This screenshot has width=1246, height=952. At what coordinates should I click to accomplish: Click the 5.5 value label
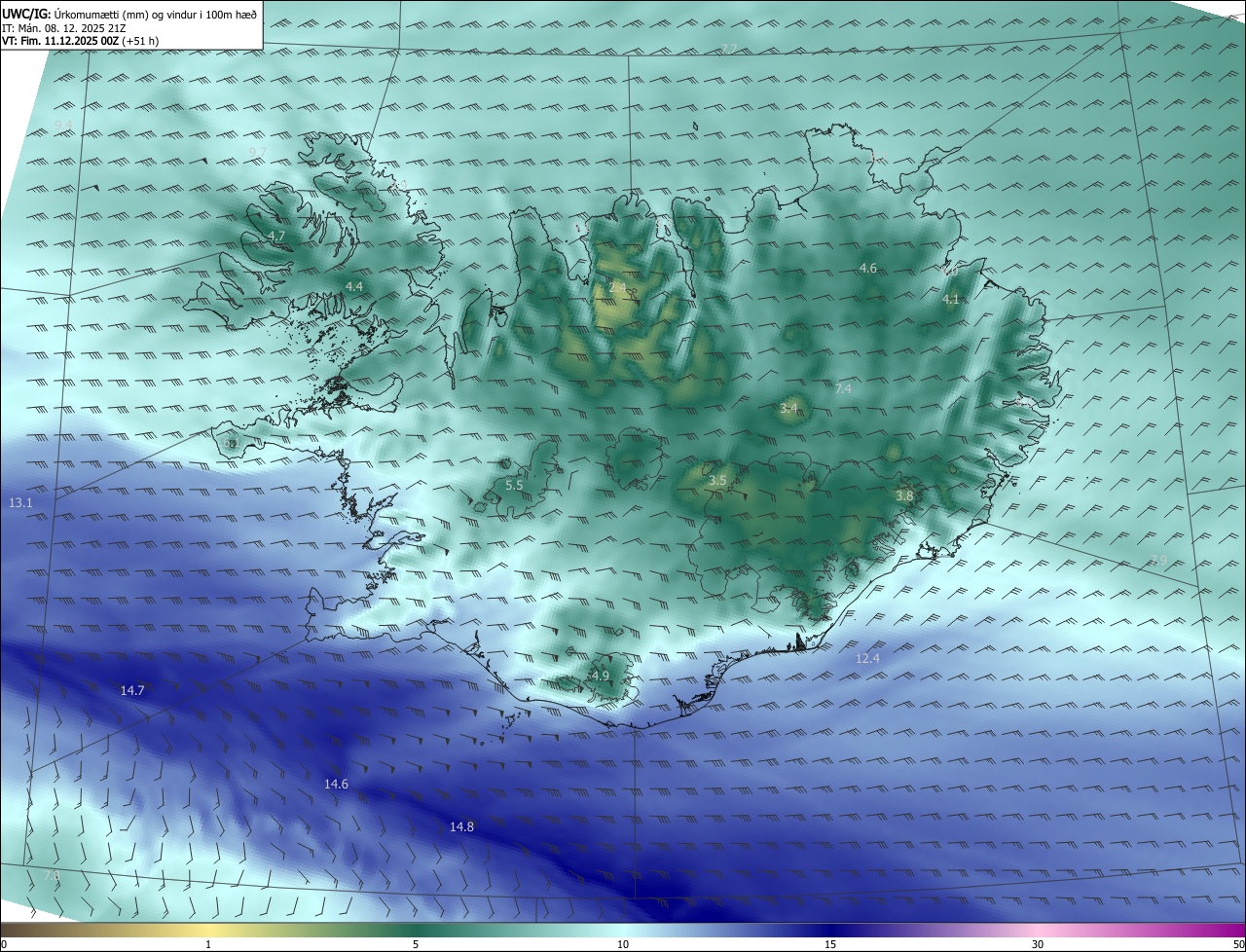(514, 485)
